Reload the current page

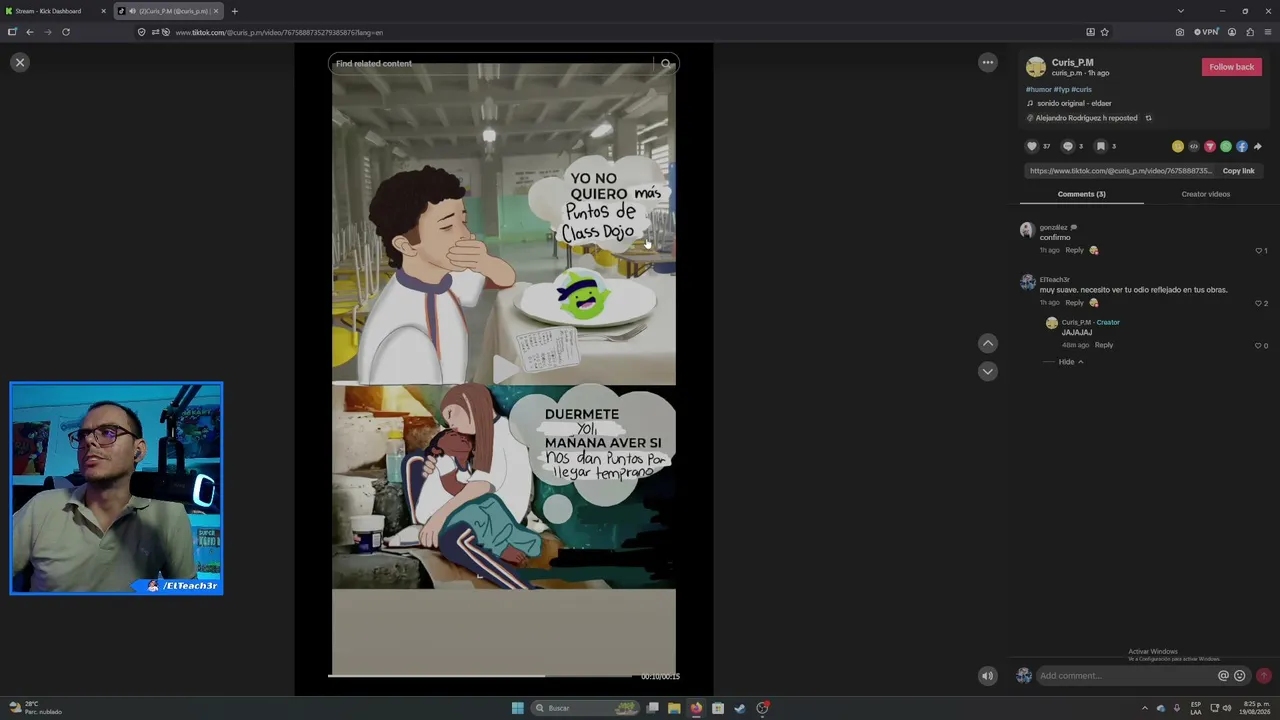coord(66,32)
